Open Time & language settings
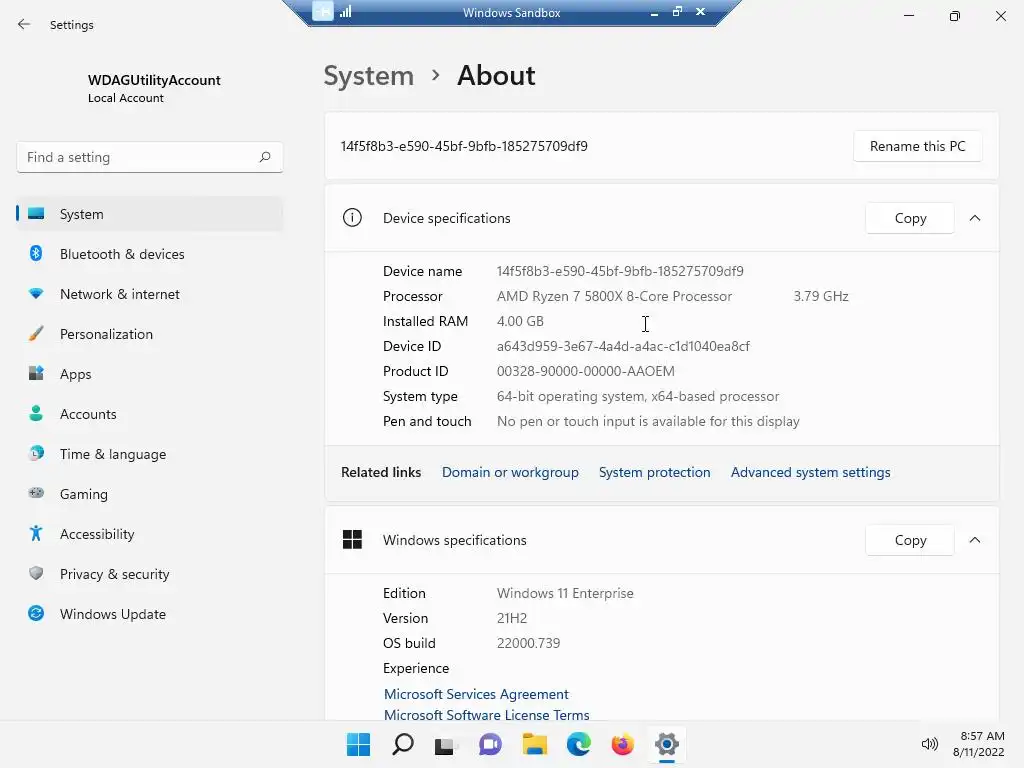Screen dimensions: 1024x768 coord(150,454)
